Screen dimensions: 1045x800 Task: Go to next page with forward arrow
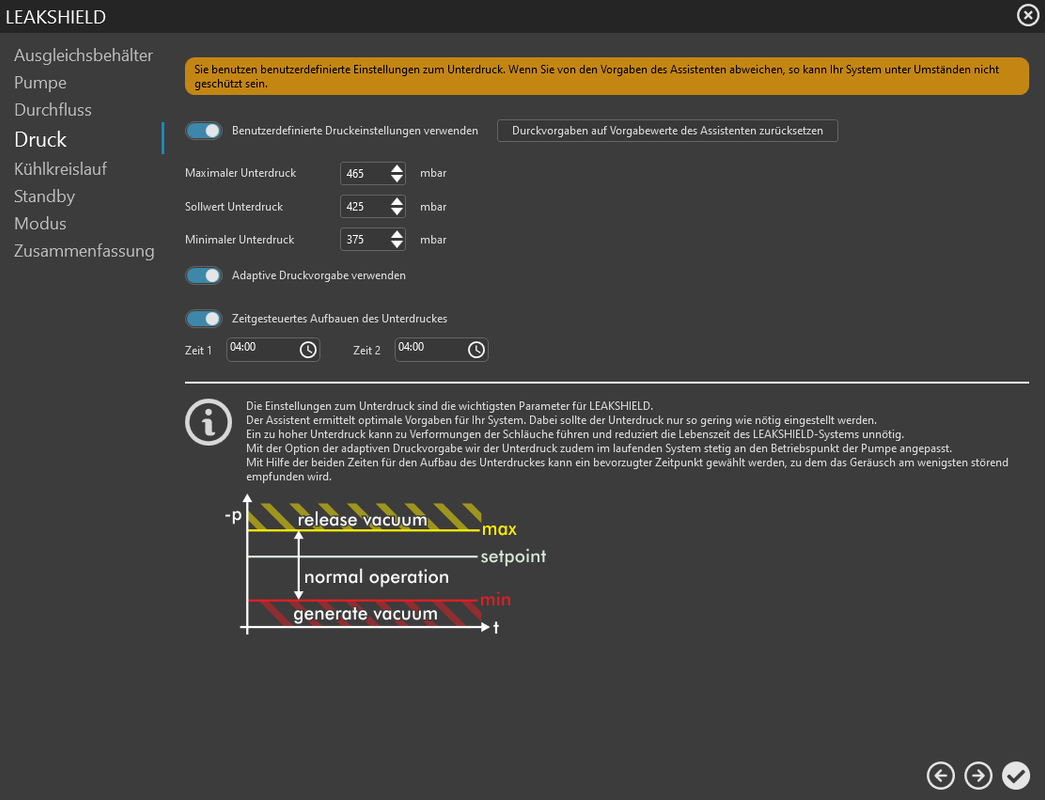point(978,775)
